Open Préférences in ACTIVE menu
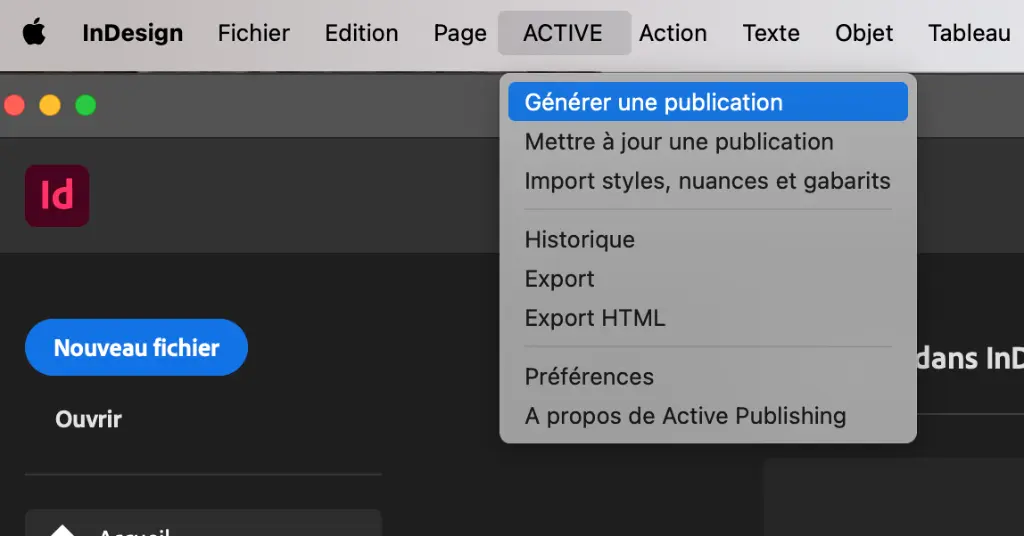Image resolution: width=1024 pixels, height=536 pixels. (x=708, y=377)
